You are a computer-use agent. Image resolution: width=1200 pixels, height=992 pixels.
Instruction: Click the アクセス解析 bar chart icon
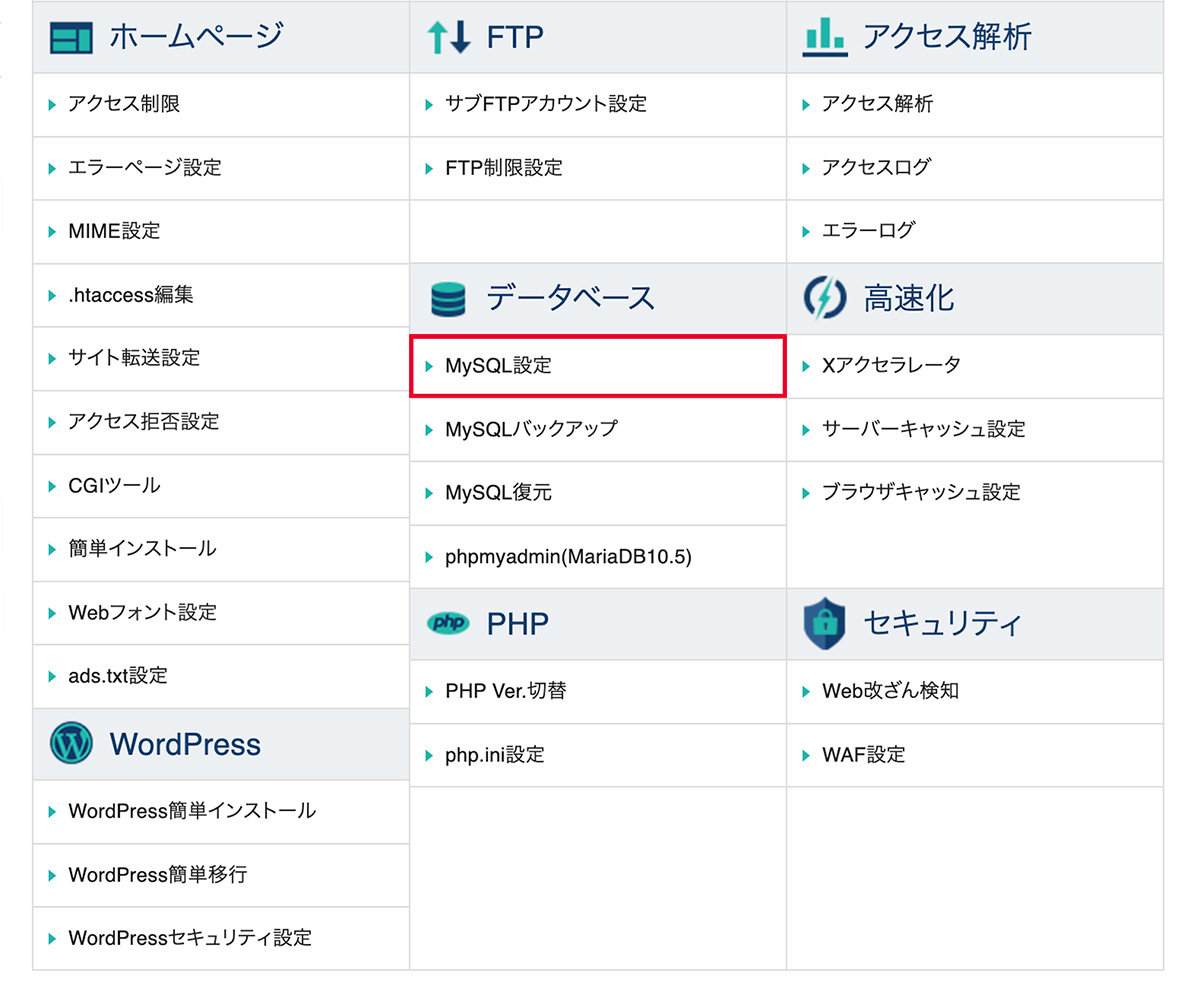coord(823,36)
